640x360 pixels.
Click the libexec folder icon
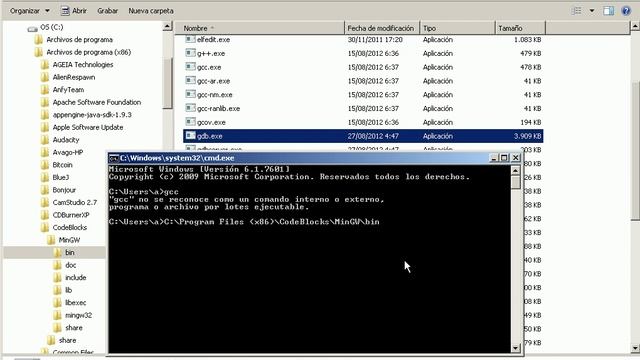coord(58,302)
